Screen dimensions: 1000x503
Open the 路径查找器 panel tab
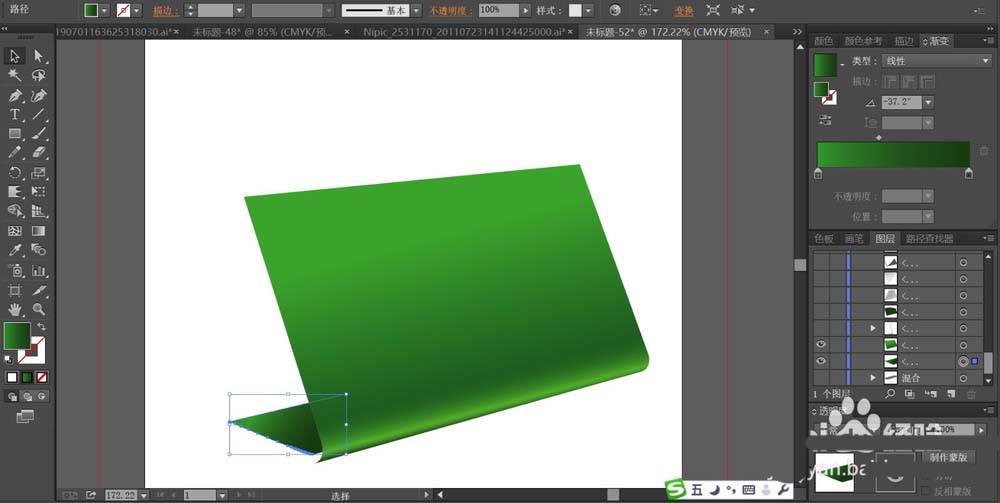929,238
